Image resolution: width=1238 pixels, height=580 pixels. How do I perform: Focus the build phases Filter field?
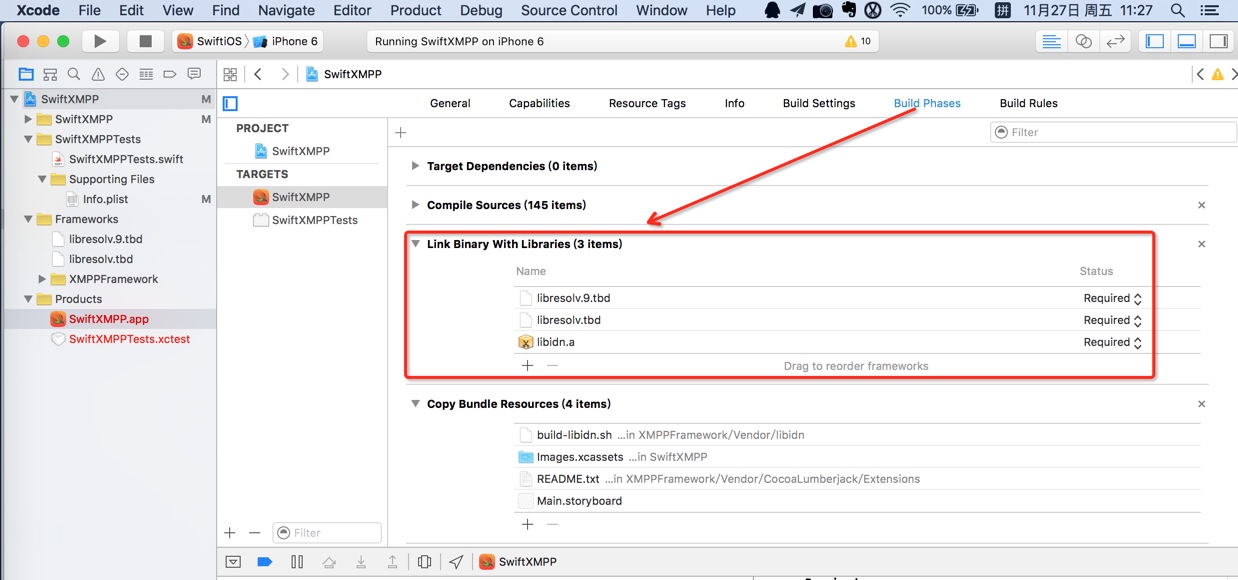[x=1113, y=132]
